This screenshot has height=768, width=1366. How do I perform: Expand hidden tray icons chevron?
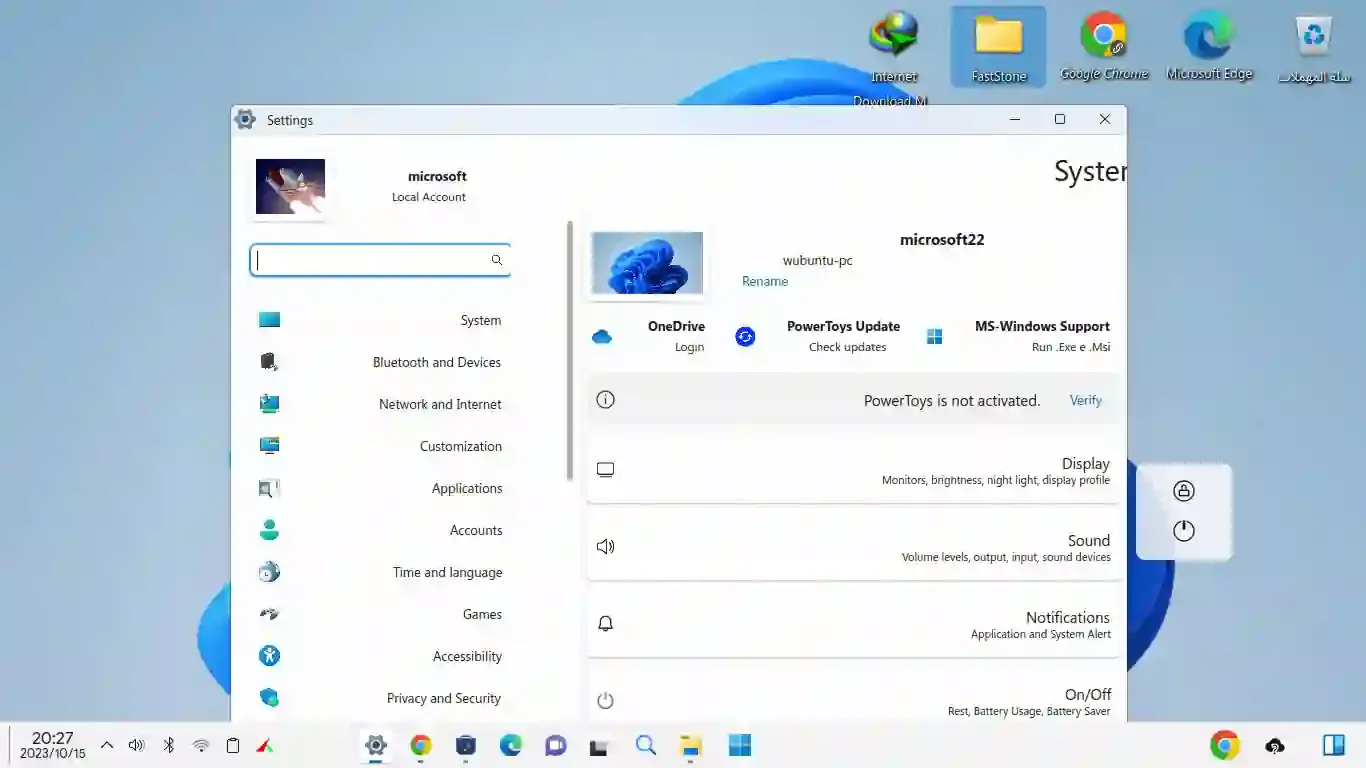coord(107,745)
